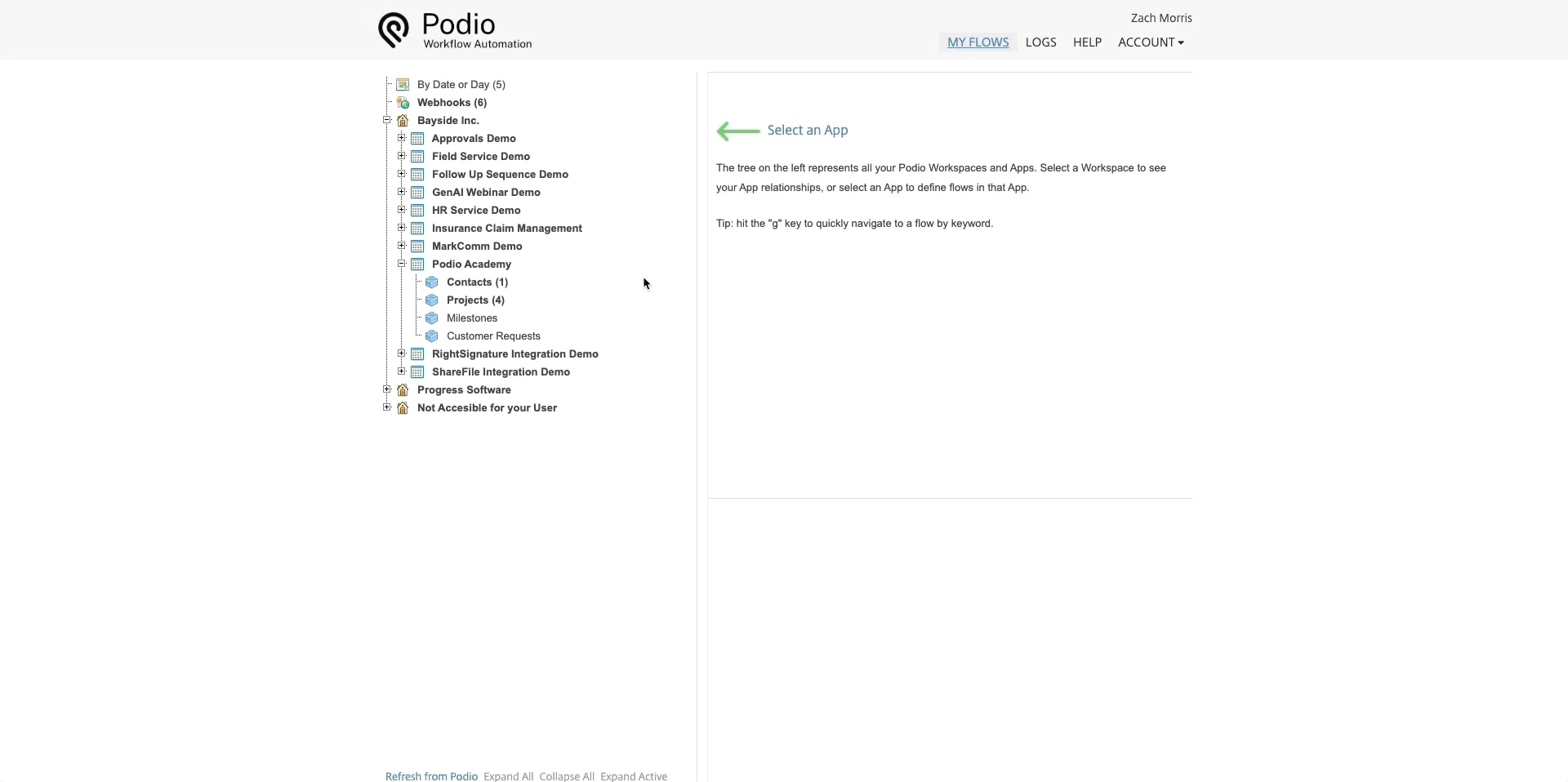
Task: Expand the Insurance Claim Management node
Action: point(402,228)
